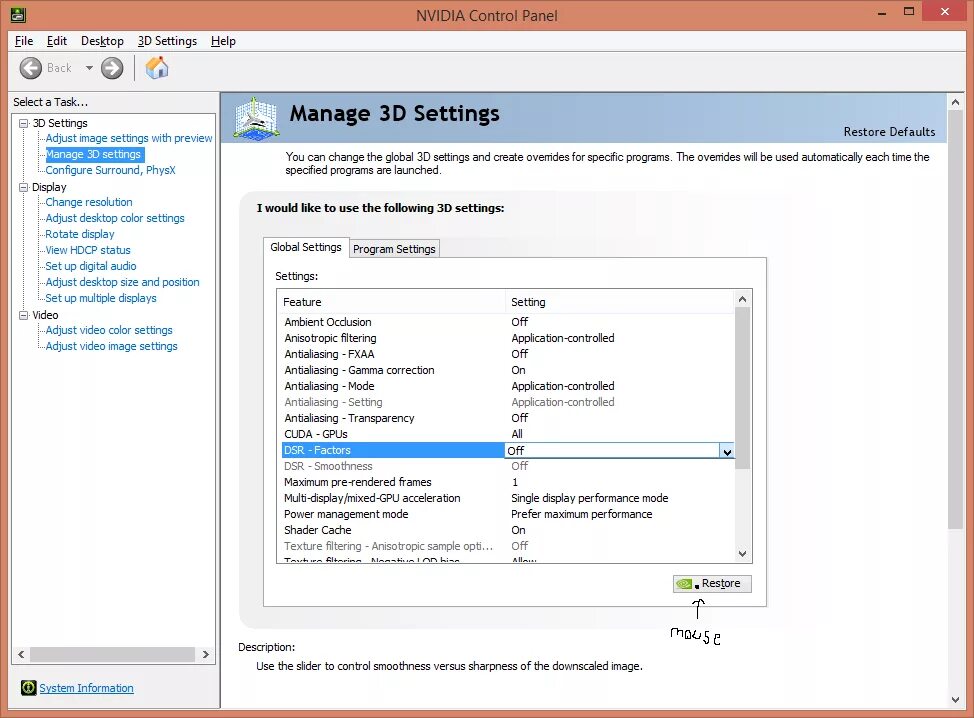974x718 pixels.
Task: Select Antialiasing - Gamma correction row
Action: [x=507, y=370]
